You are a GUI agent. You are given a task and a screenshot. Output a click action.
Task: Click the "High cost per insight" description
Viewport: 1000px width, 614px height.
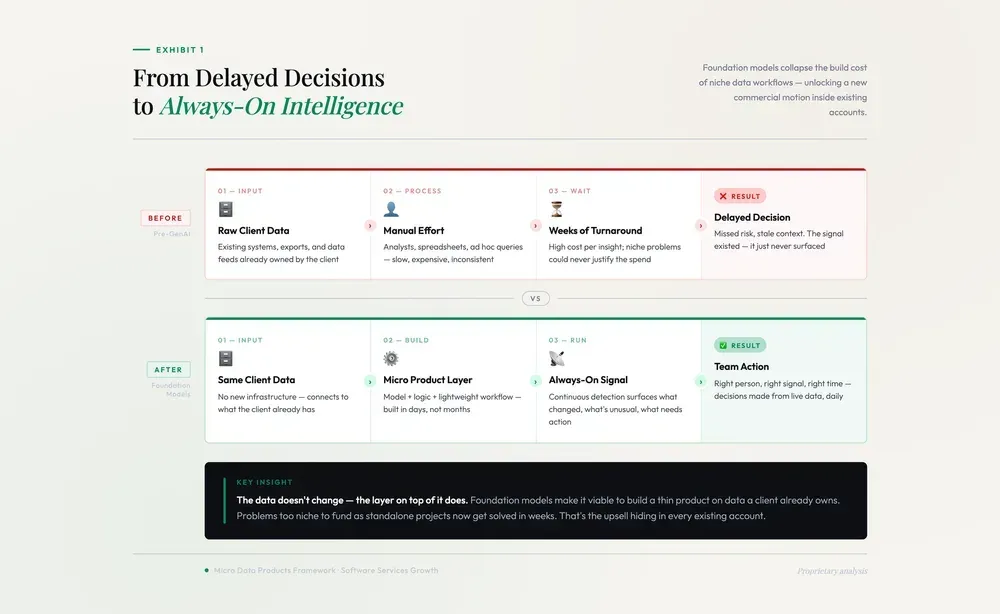pyautogui.click(x=615, y=253)
